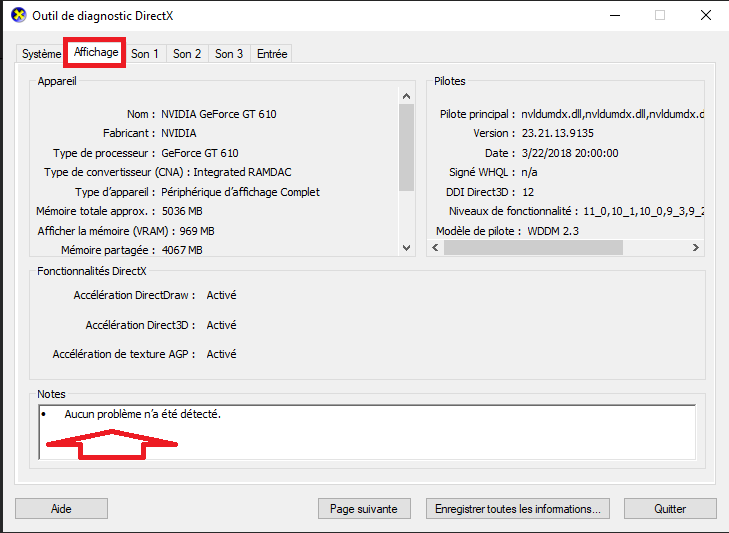This screenshot has height=533, width=729.
Task: Click 'Activé' next to Accélération Direct3D
Action: 221,325
